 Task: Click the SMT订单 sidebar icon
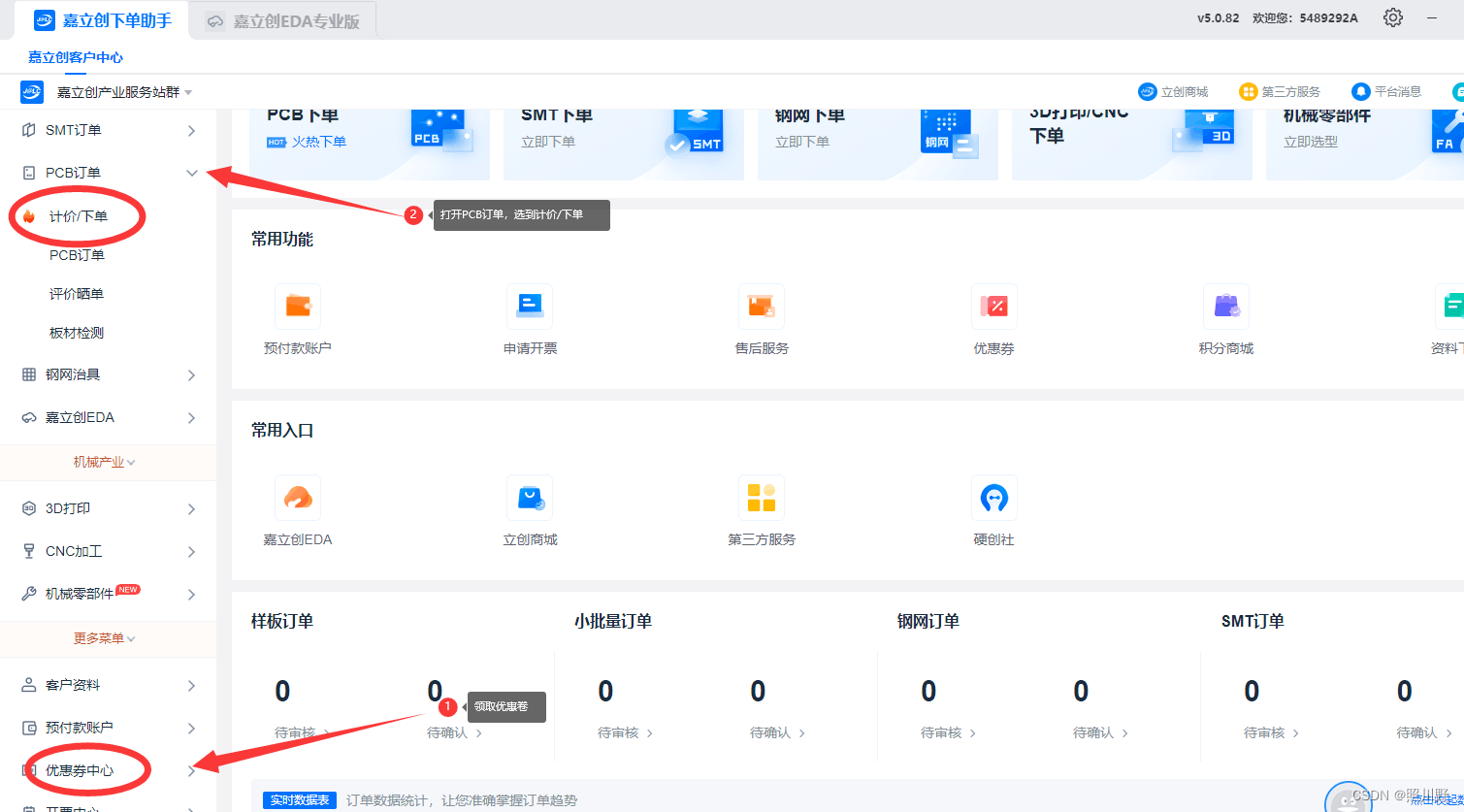[x=29, y=130]
